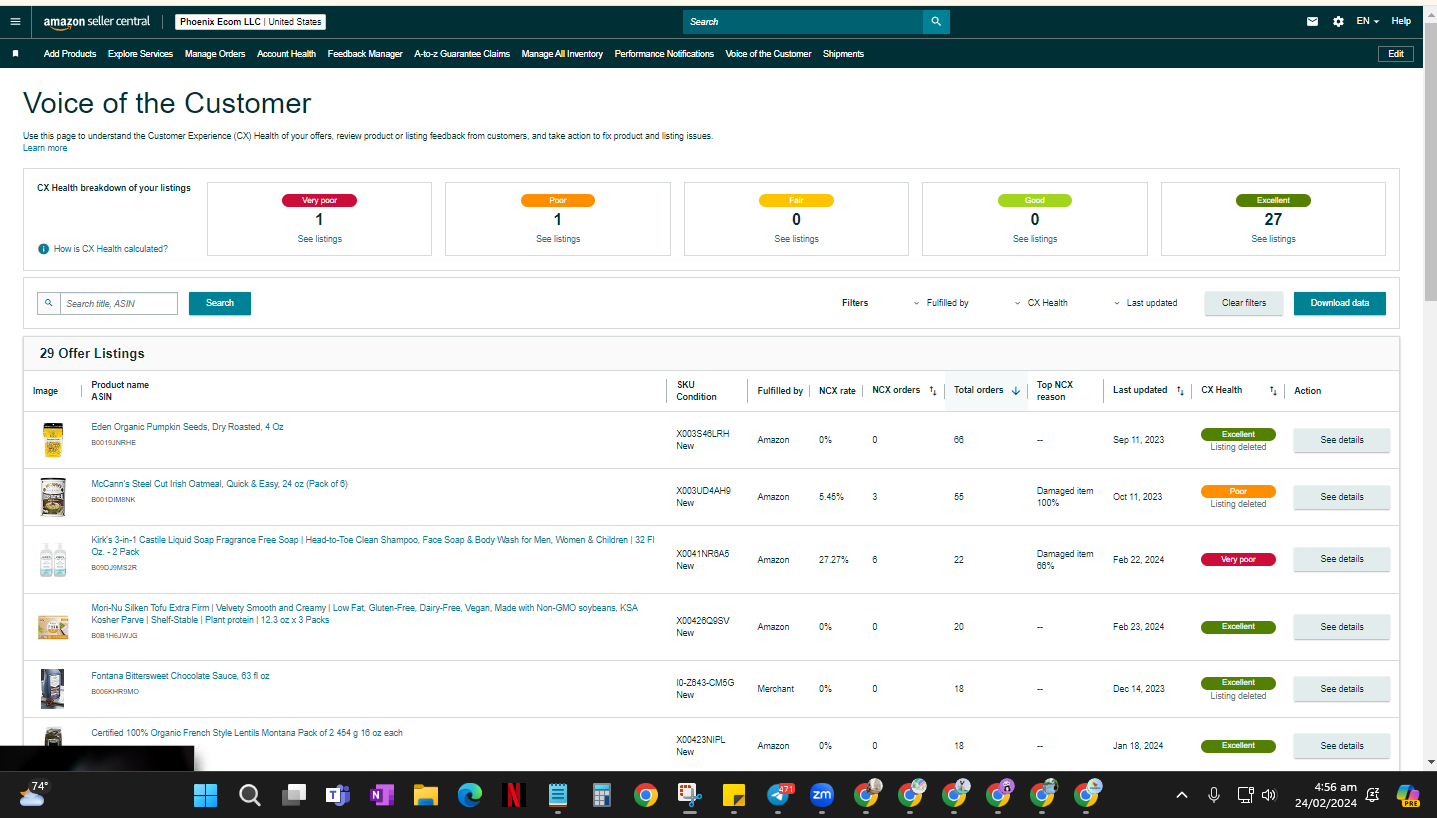
Task: Open Microsoft Edge from the taskbar
Action: pos(469,796)
